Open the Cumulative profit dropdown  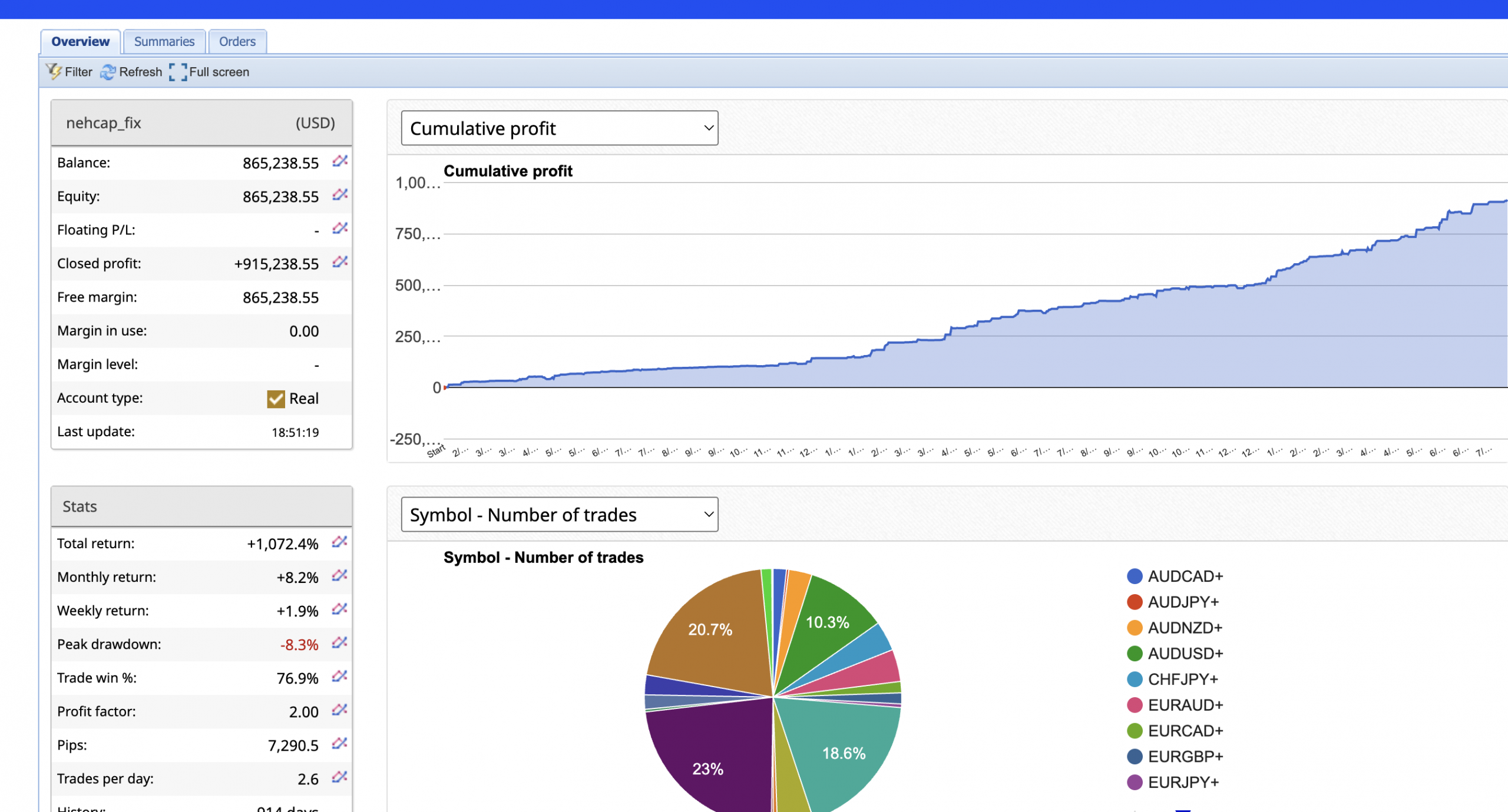tap(559, 128)
